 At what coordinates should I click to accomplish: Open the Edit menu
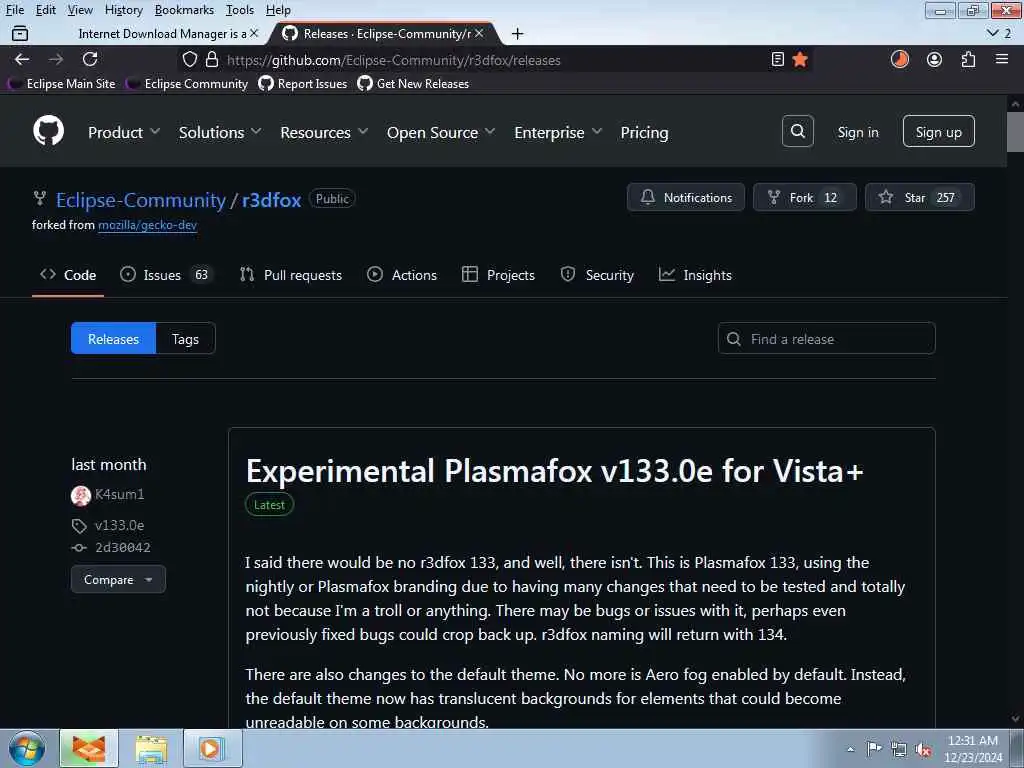click(x=46, y=10)
